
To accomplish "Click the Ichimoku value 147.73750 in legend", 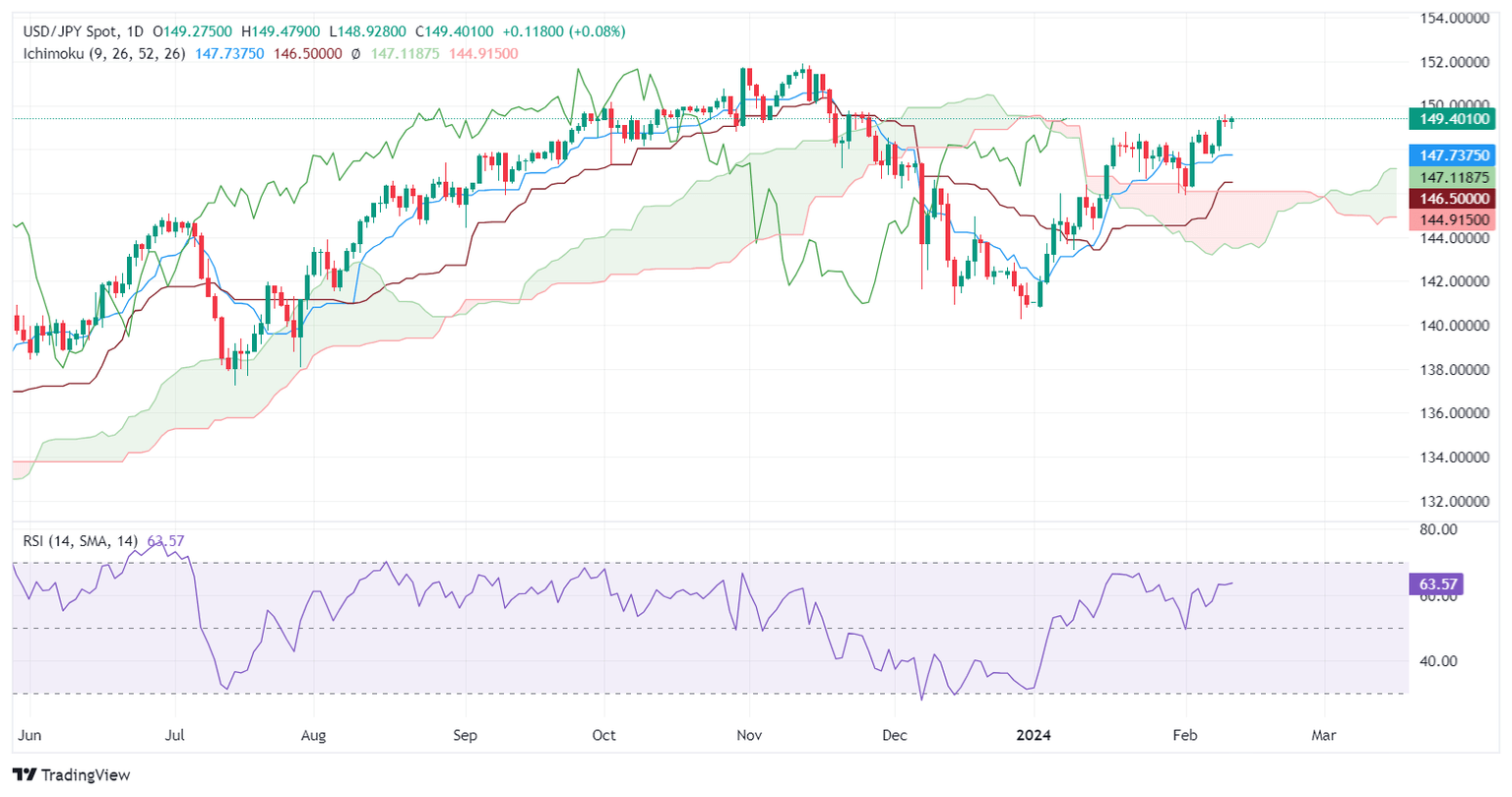I will (x=229, y=53).
